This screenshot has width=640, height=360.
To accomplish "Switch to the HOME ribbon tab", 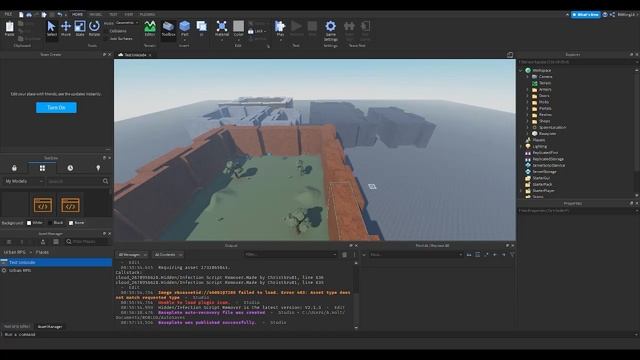I will click(x=77, y=14).
